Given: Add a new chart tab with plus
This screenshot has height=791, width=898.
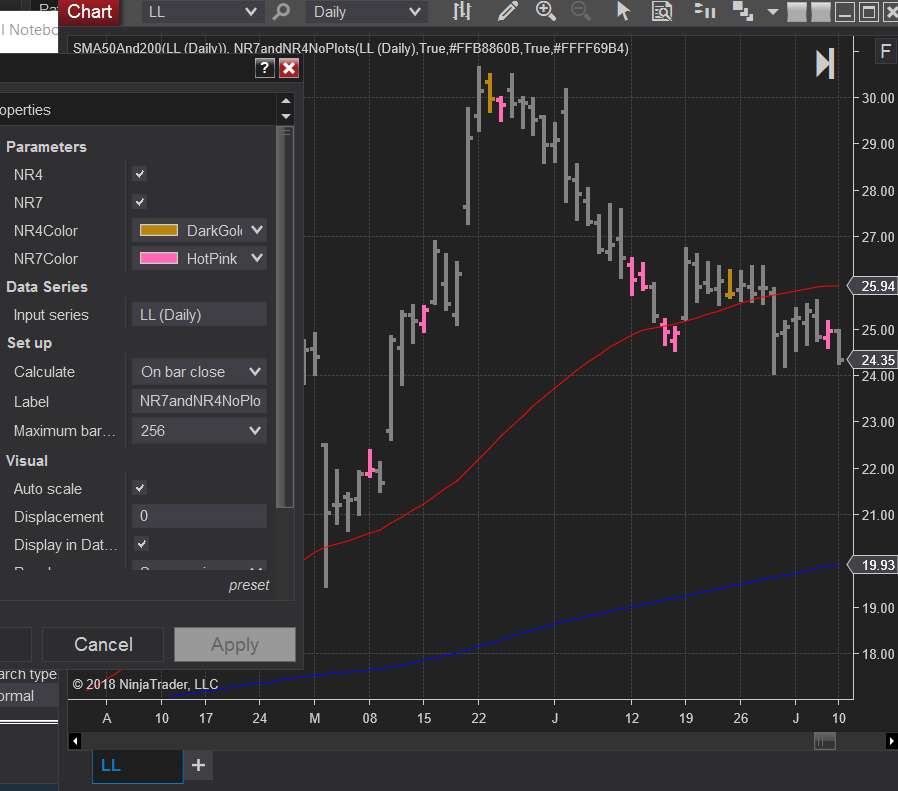Looking at the screenshot, I should click(198, 765).
